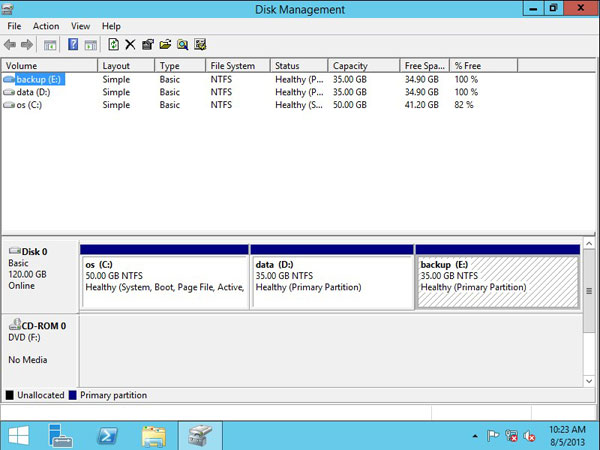
Task: Click the Disk 0 drive icon
Action: [x=15, y=251]
